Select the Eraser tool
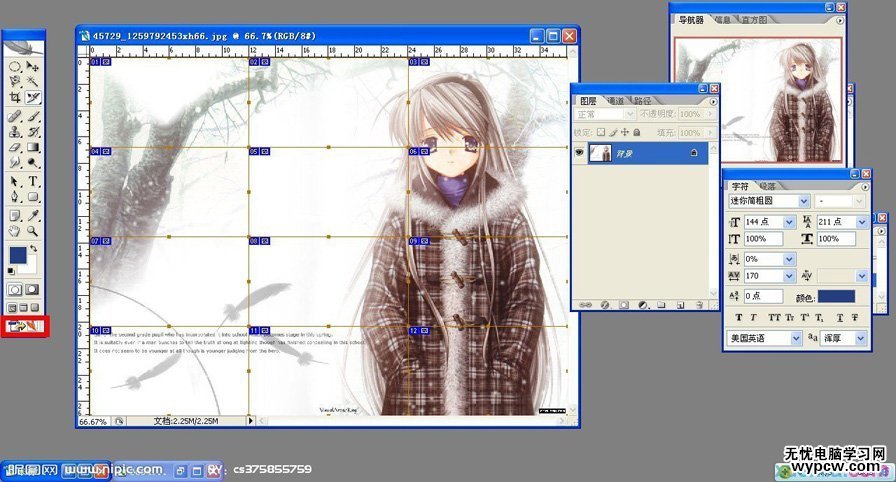 (x=15, y=147)
